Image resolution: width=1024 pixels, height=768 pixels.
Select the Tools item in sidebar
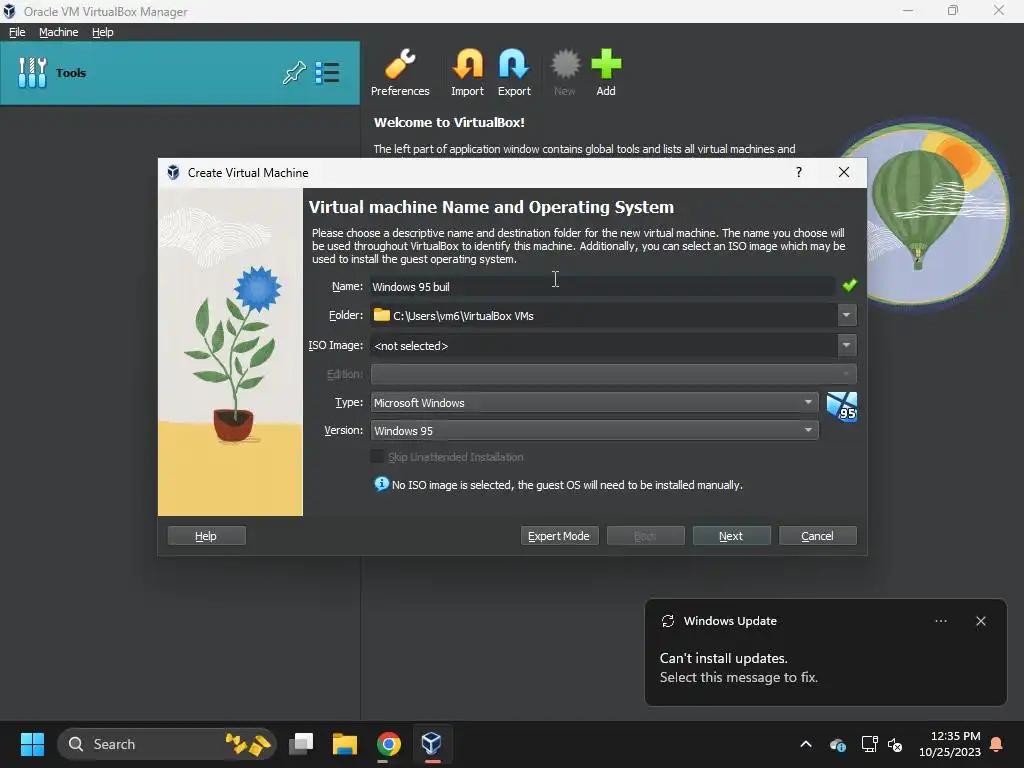180,72
